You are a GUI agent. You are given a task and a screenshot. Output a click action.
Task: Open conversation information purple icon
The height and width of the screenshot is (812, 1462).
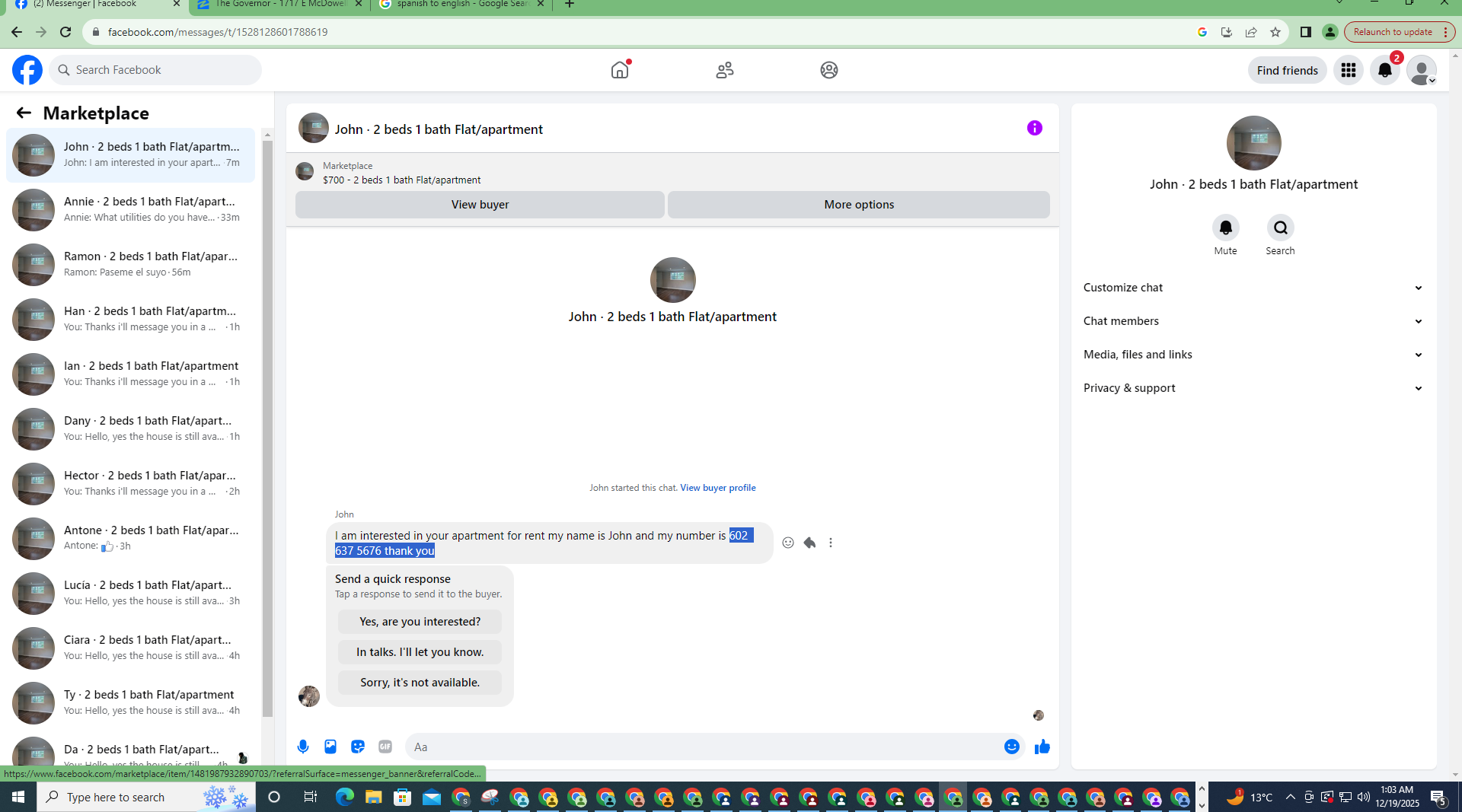click(1034, 128)
